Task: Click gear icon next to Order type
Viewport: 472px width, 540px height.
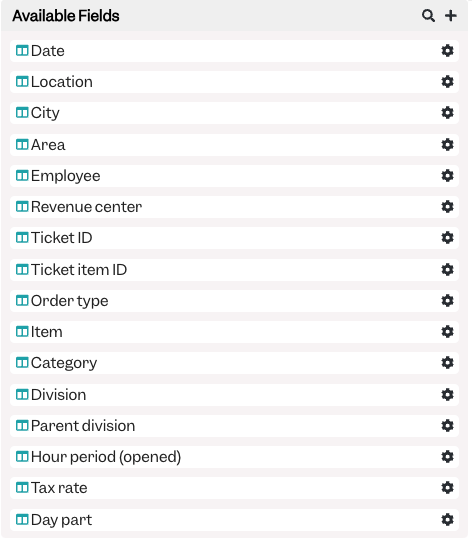Action: click(447, 301)
